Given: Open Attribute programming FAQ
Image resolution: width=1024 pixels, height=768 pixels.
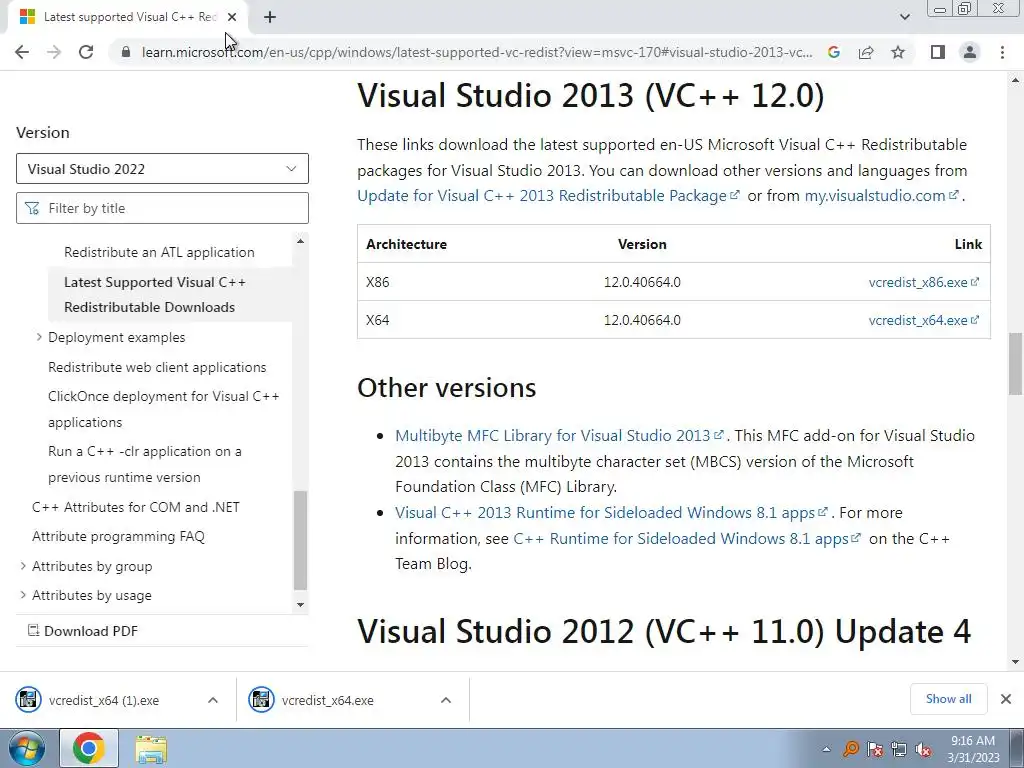Looking at the screenshot, I should click(x=118, y=536).
